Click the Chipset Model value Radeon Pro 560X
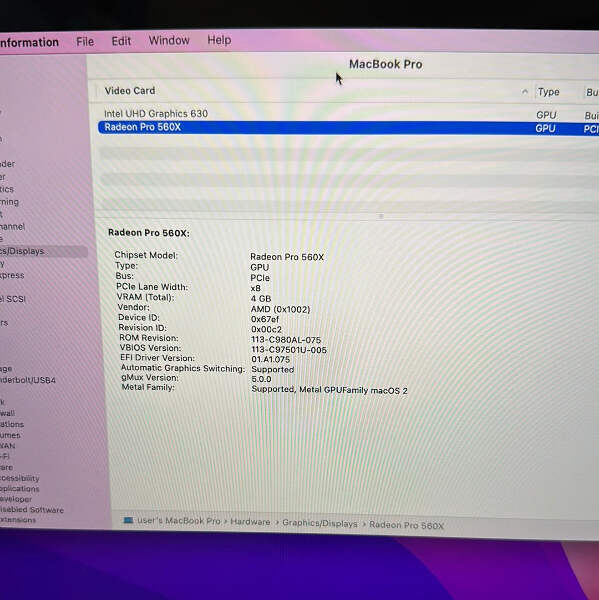Viewport: 599px width, 600px height. click(x=287, y=257)
